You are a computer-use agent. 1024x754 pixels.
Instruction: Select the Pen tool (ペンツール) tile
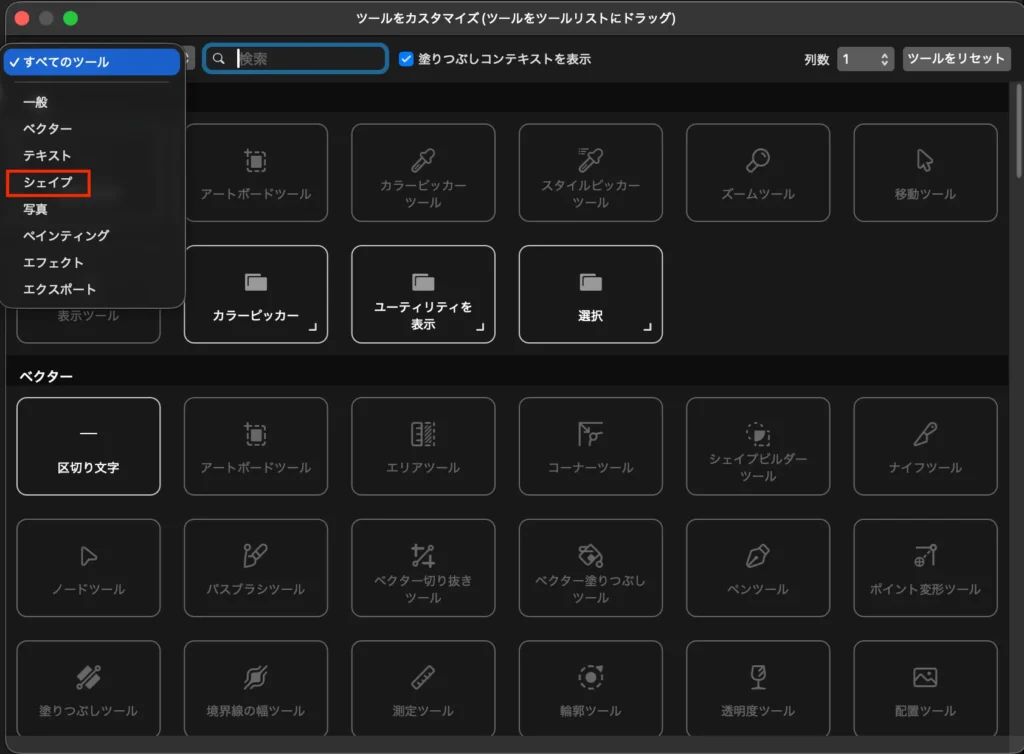[x=757, y=567]
